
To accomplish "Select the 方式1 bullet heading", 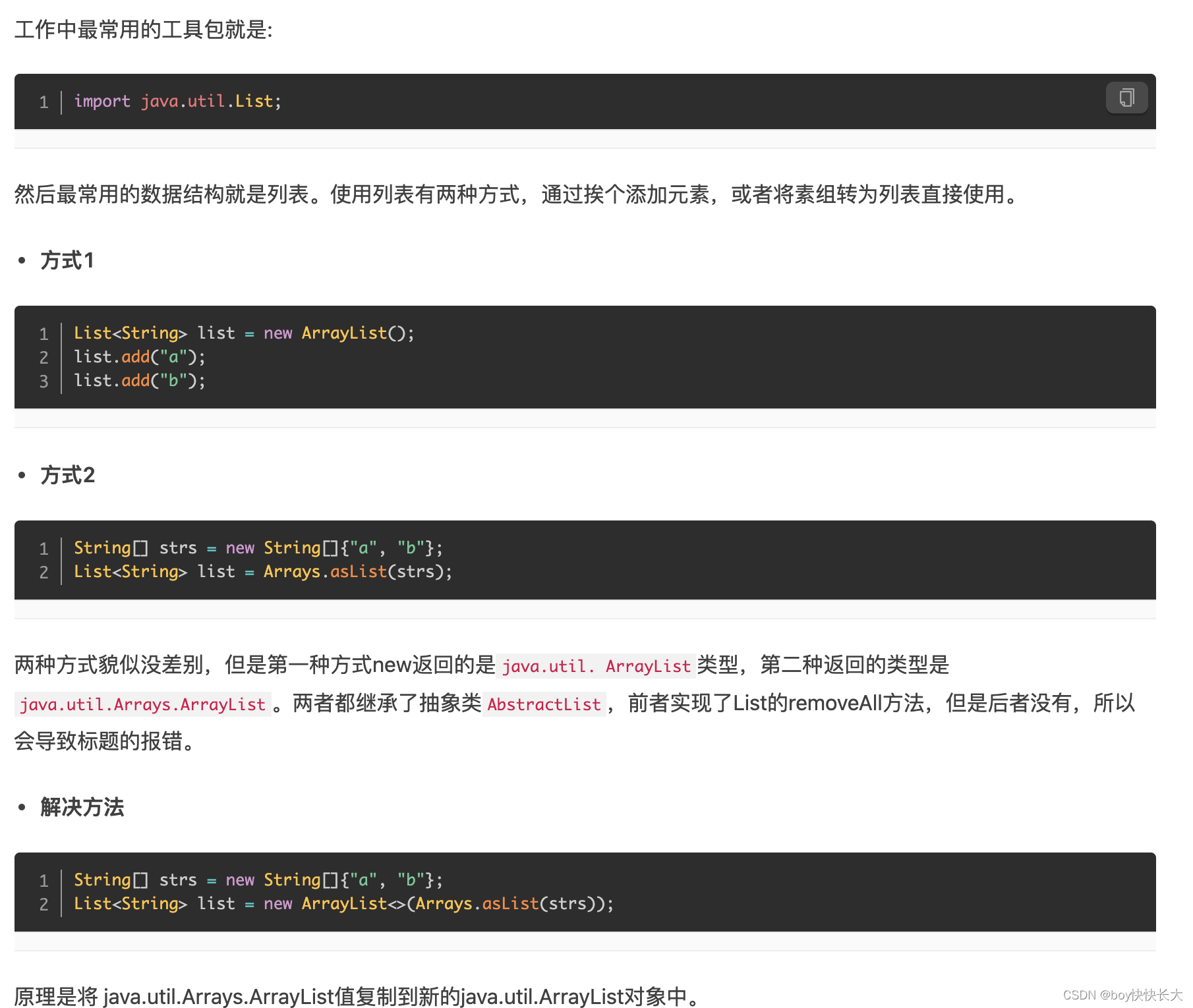I will pyautogui.click(x=67, y=260).
